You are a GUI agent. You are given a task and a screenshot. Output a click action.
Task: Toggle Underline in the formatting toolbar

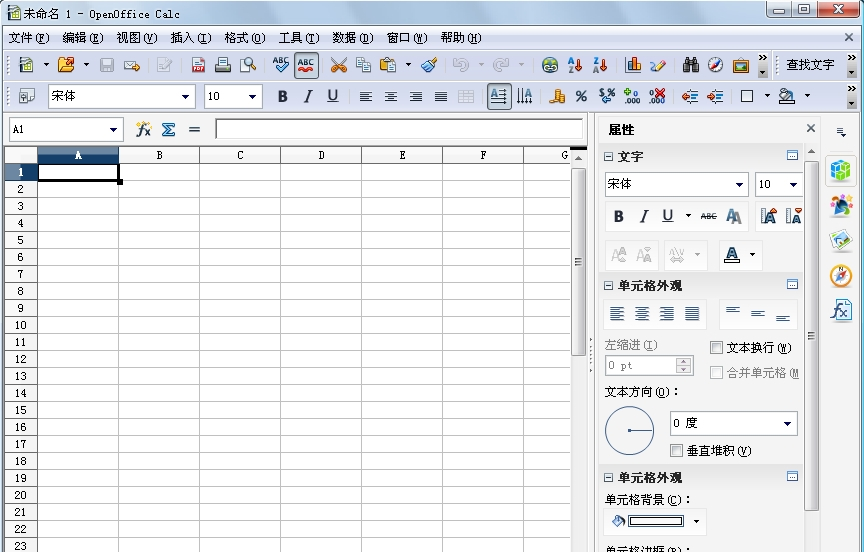pyautogui.click(x=332, y=96)
